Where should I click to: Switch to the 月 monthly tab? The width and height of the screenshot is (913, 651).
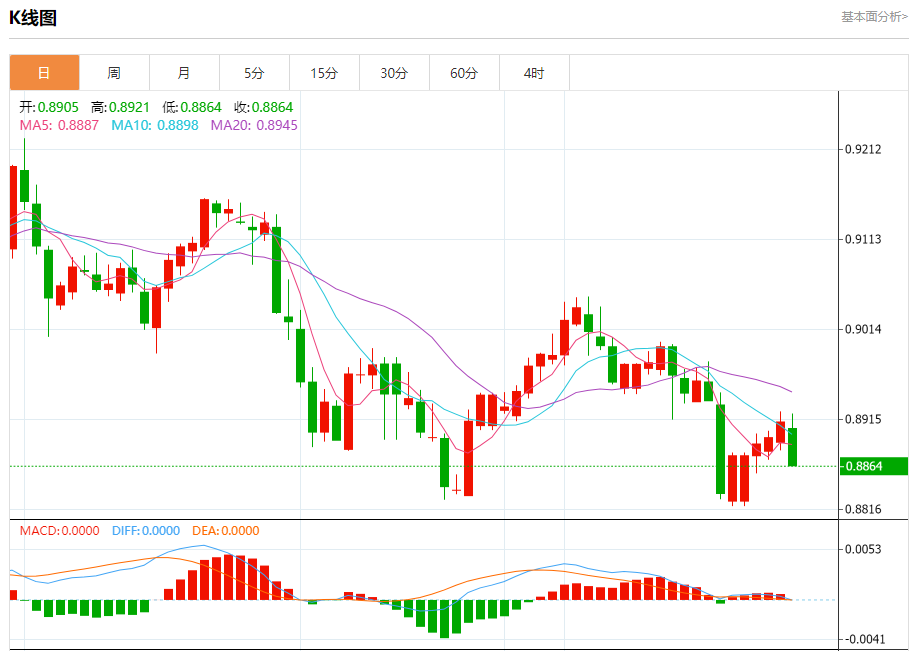point(184,73)
